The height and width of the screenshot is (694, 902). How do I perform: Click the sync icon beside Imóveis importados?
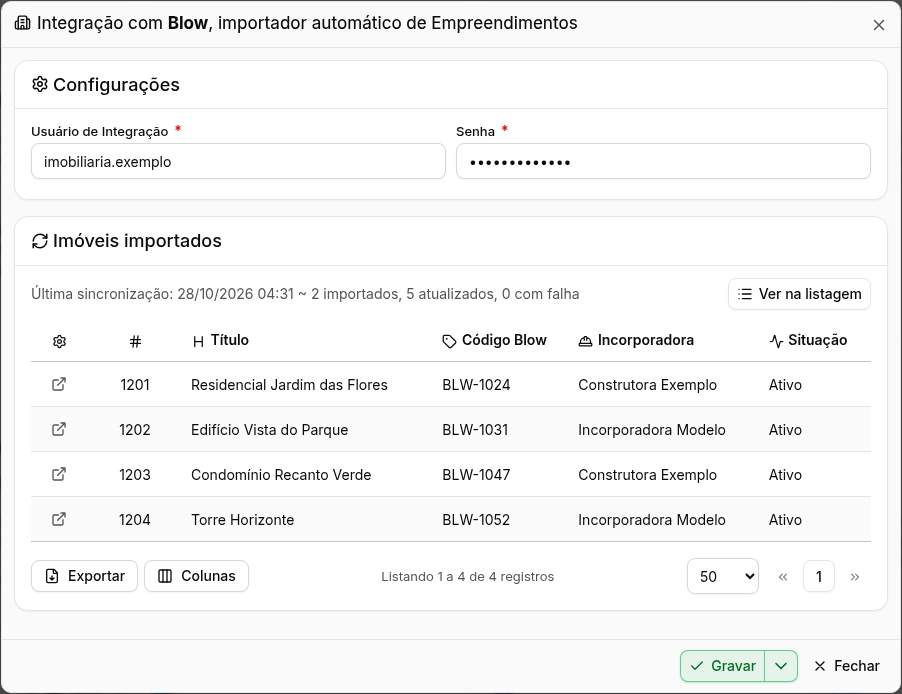(x=40, y=241)
